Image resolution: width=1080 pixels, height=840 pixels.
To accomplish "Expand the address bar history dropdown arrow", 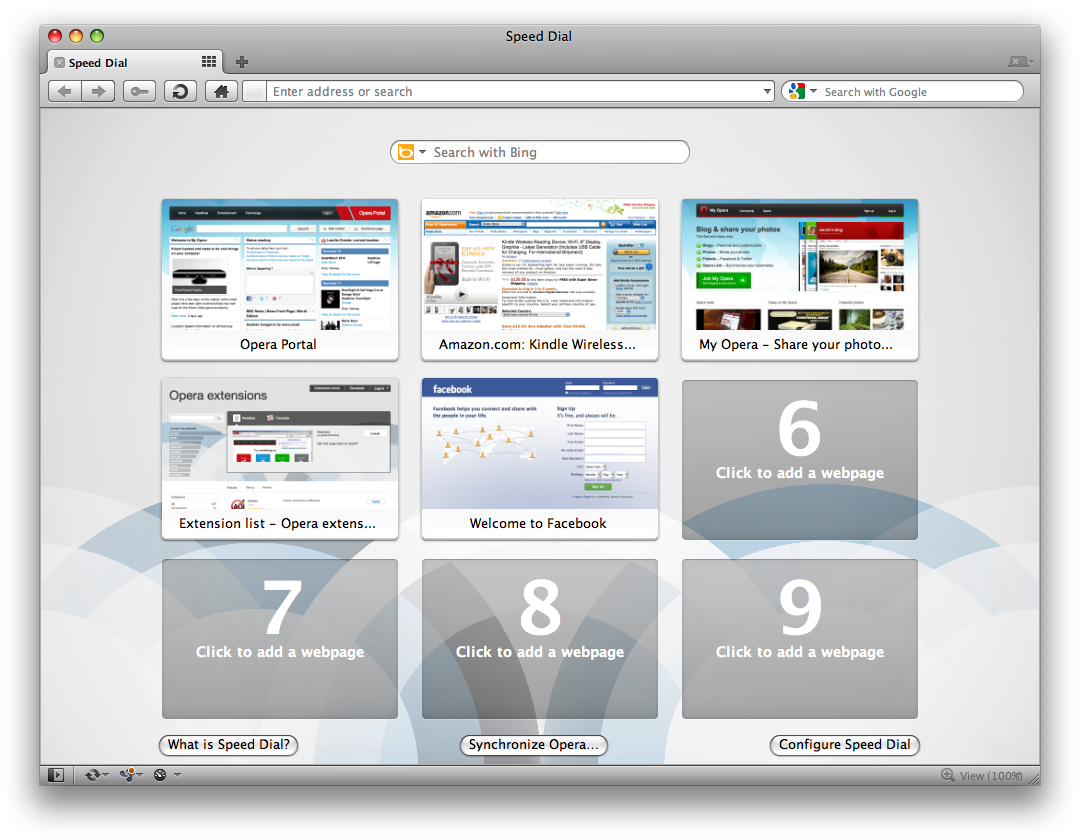I will [x=767, y=92].
